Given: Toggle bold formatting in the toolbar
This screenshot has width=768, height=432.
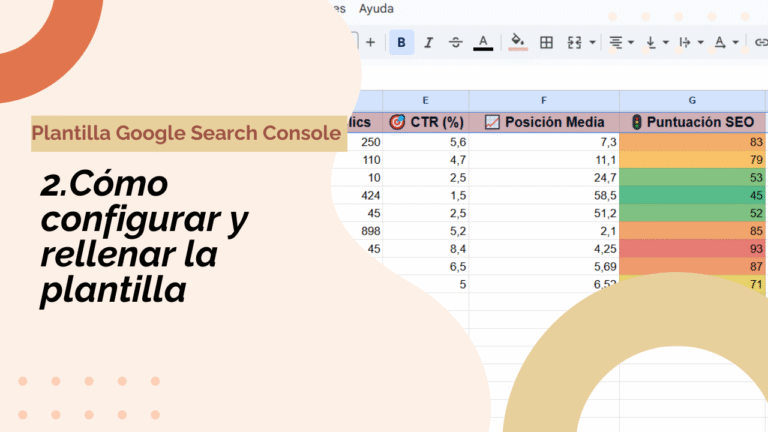Looking at the screenshot, I should click(401, 43).
